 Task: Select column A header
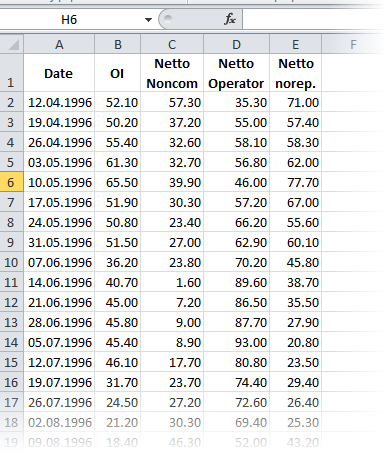59,44
